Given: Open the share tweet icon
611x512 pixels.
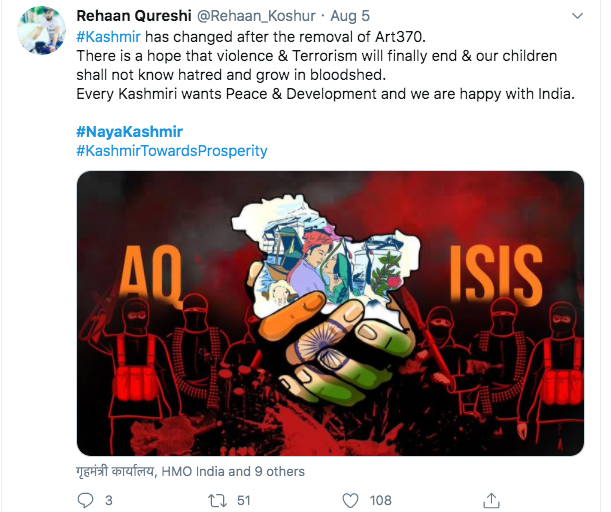Looking at the screenshot, I should [x=491, y=500].
